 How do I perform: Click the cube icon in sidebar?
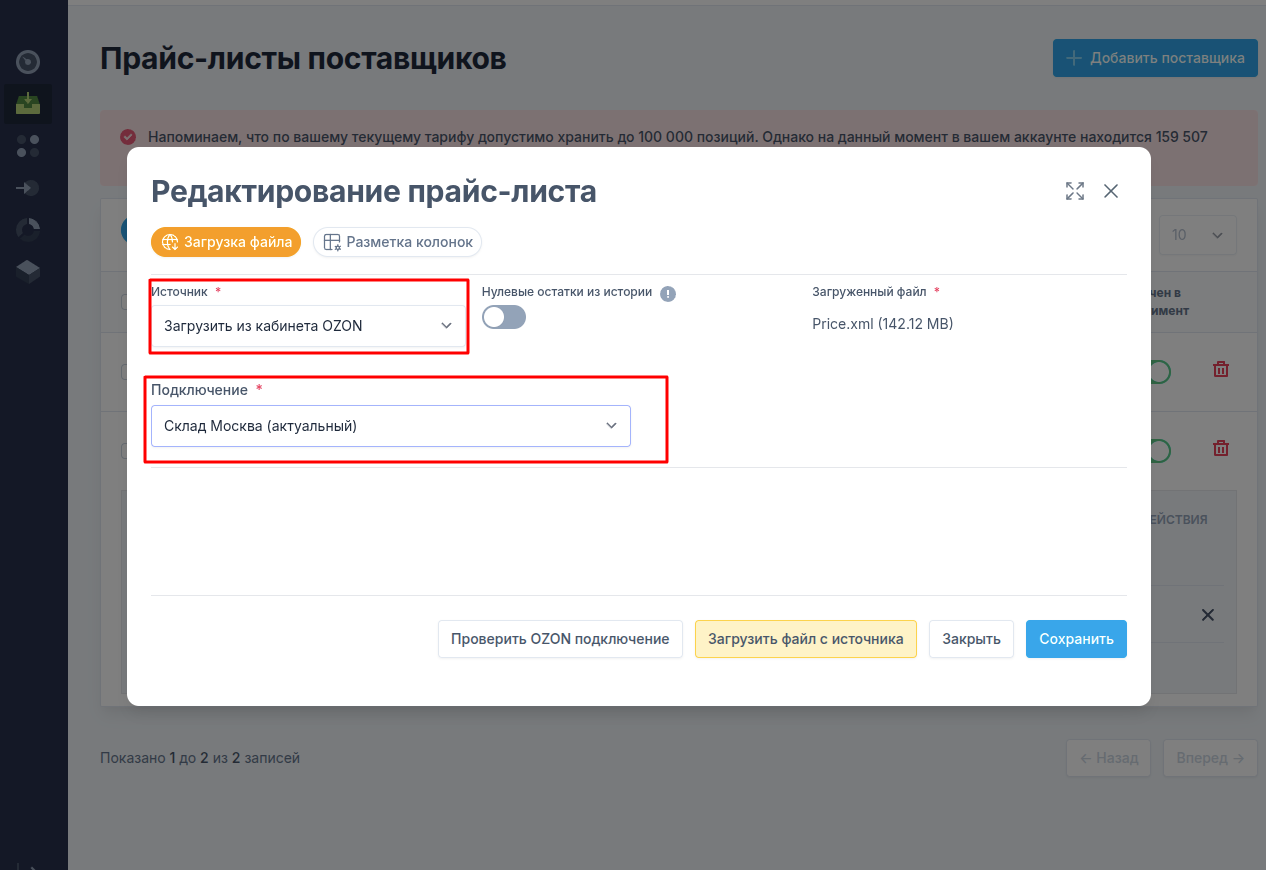point(29,271)
